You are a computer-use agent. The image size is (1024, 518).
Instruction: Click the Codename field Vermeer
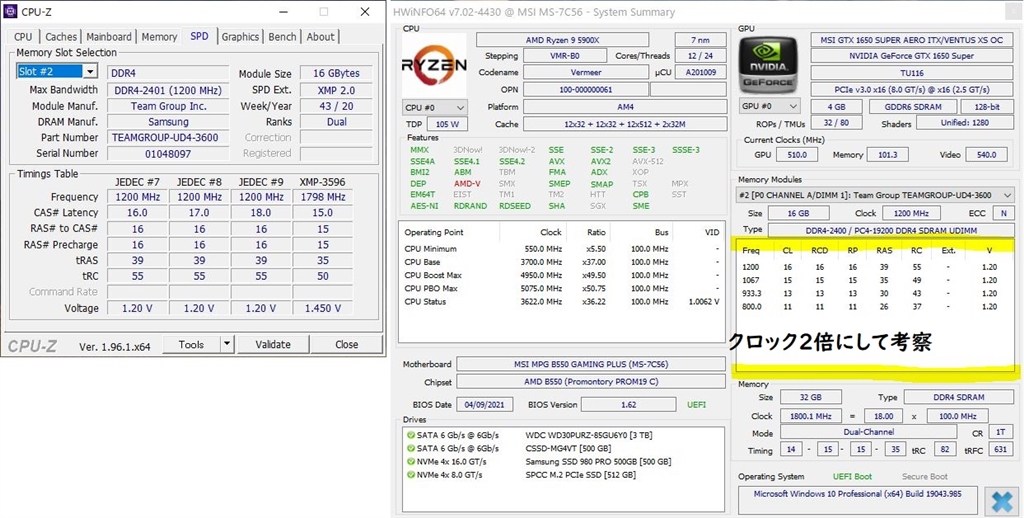586,73
